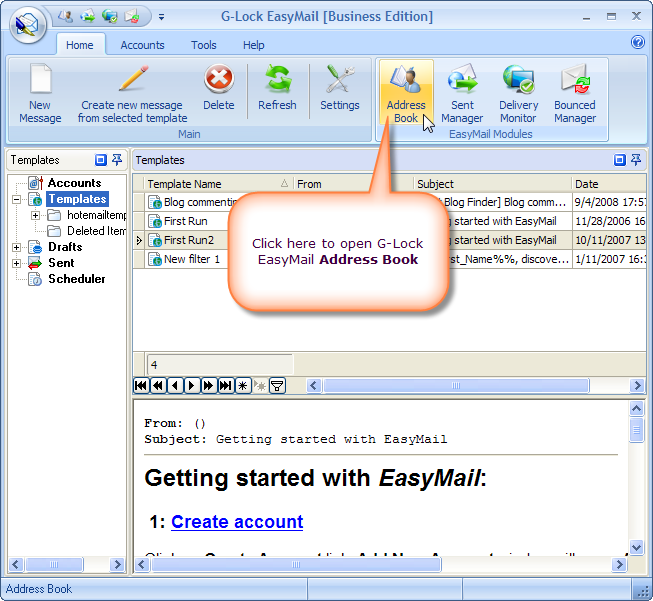This screenshot has height=601, width=653.
Task: Go to first record in navigator
Action: 141,386
